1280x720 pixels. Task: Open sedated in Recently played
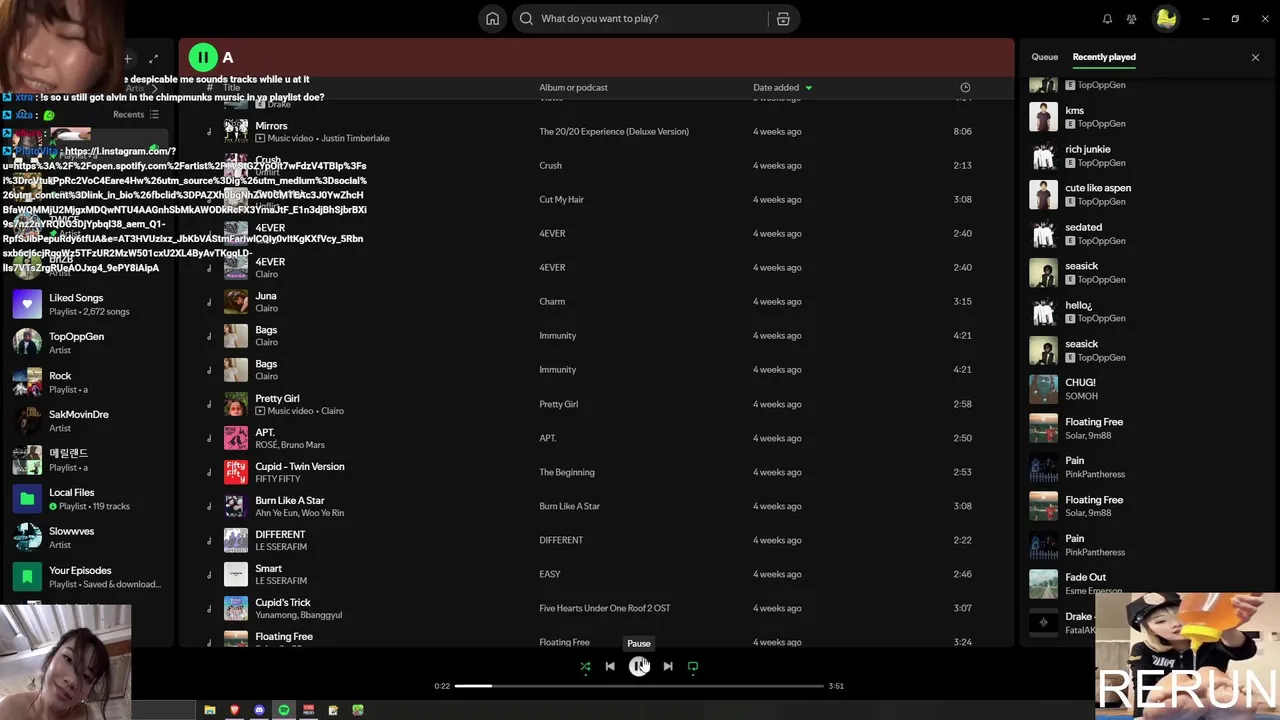tap(1083, 227)
